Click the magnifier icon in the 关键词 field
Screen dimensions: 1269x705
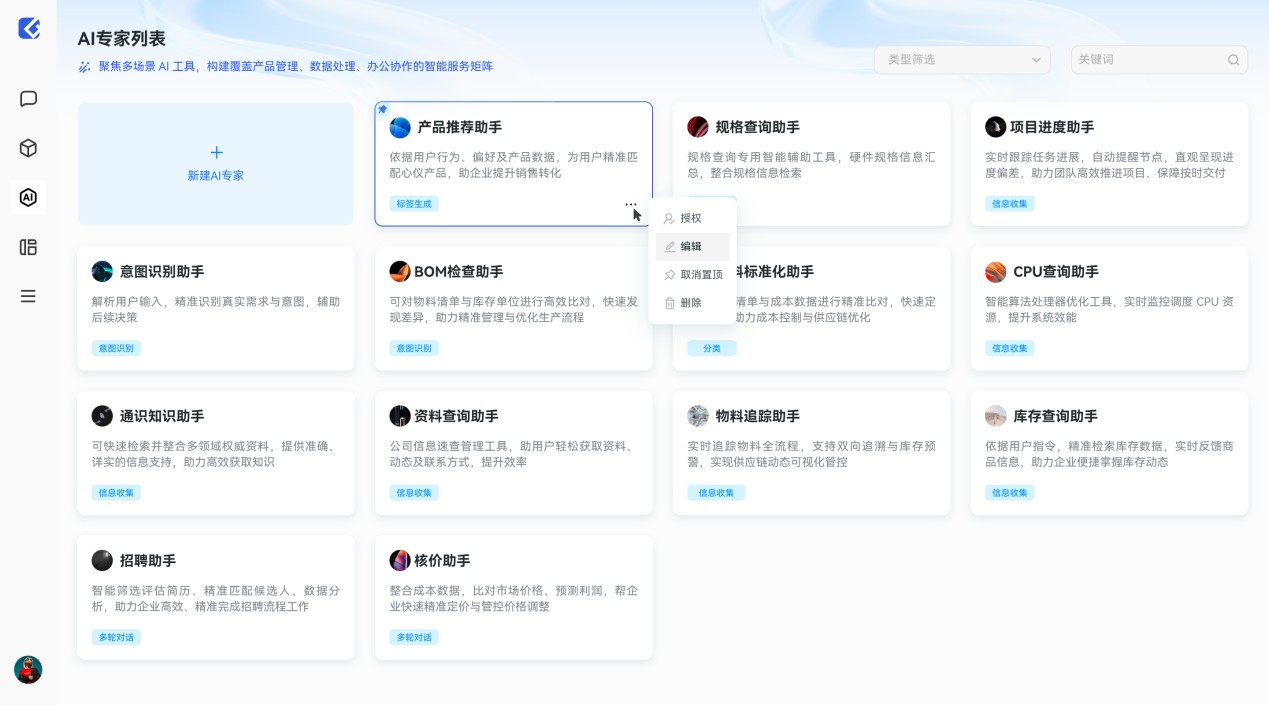tap(1233, 60)
